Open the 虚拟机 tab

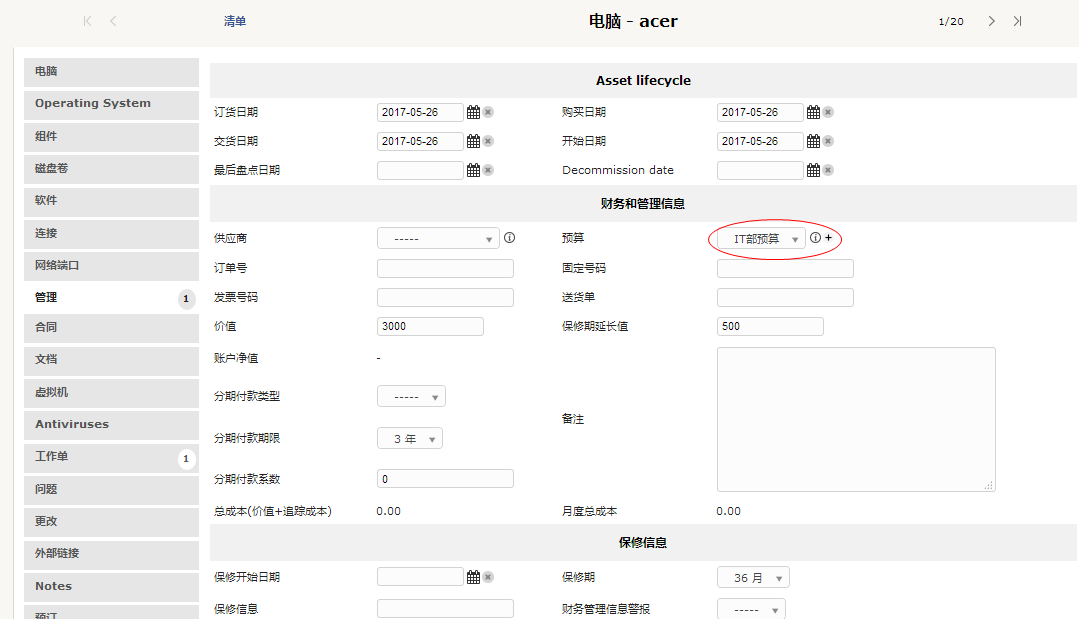(111, 392)
